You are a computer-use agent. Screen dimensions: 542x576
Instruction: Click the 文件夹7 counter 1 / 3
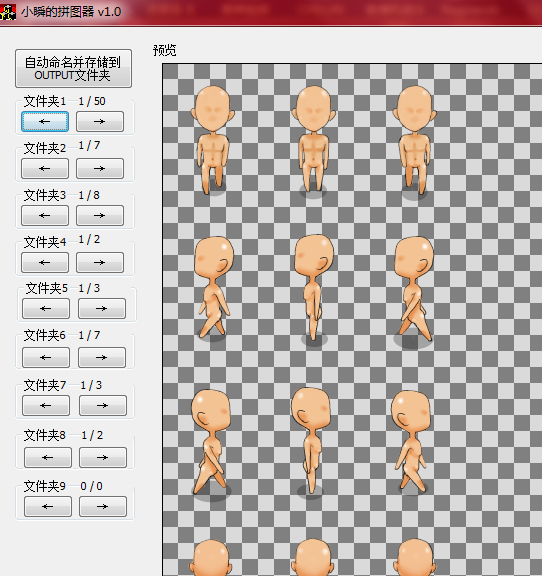(x=91, y=385)
